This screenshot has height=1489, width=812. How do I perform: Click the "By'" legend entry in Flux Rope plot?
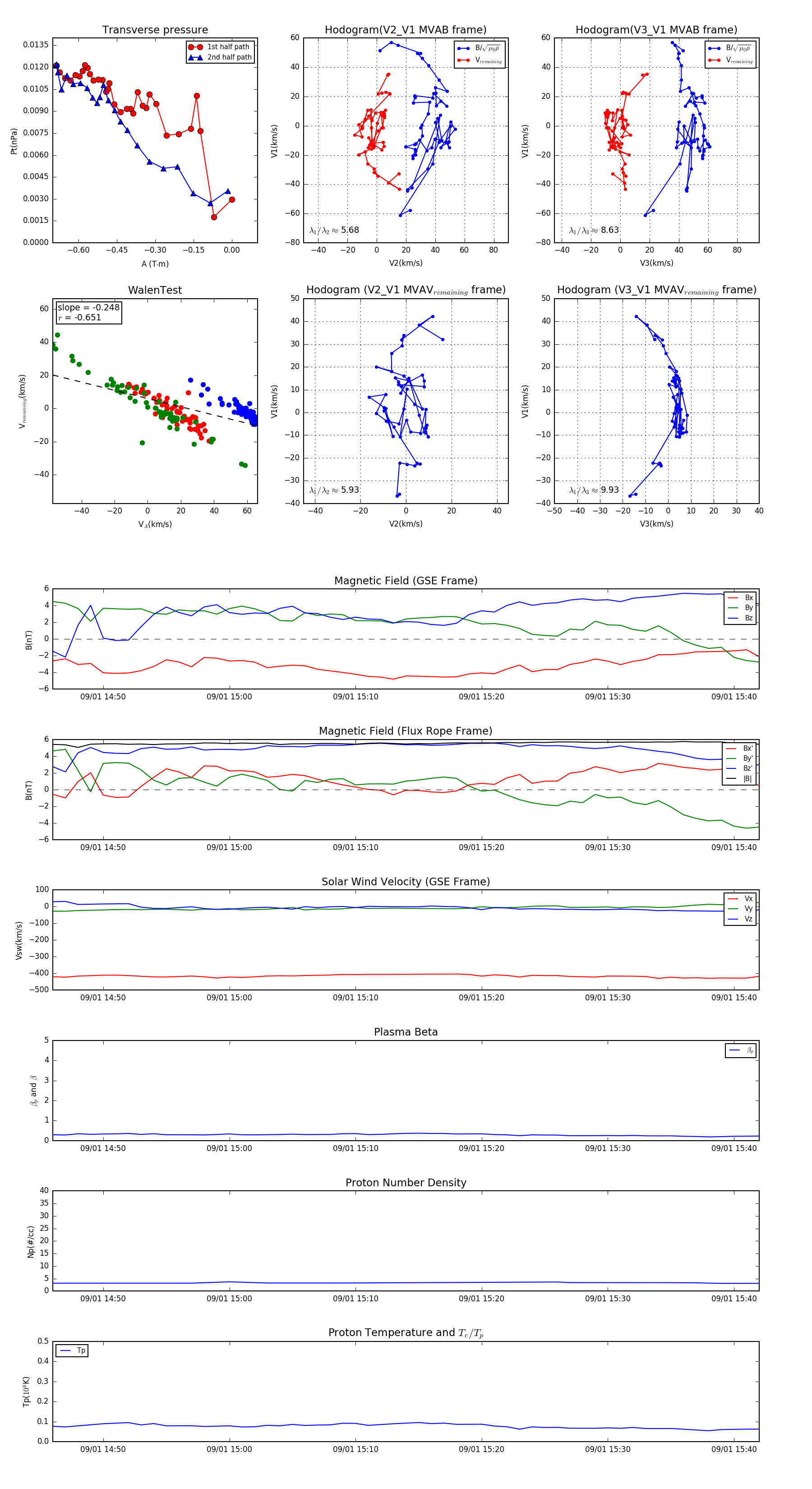(x=739, y=758)
